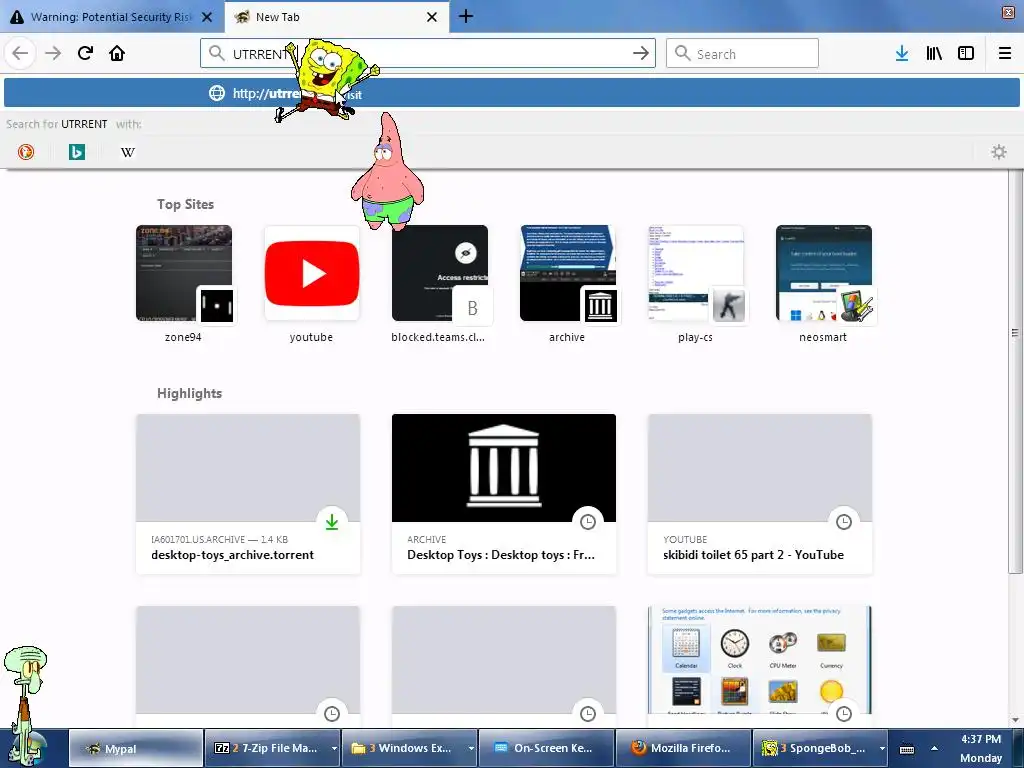Open skibidi toilet 65 part 2 highlight

coord(760,494)
